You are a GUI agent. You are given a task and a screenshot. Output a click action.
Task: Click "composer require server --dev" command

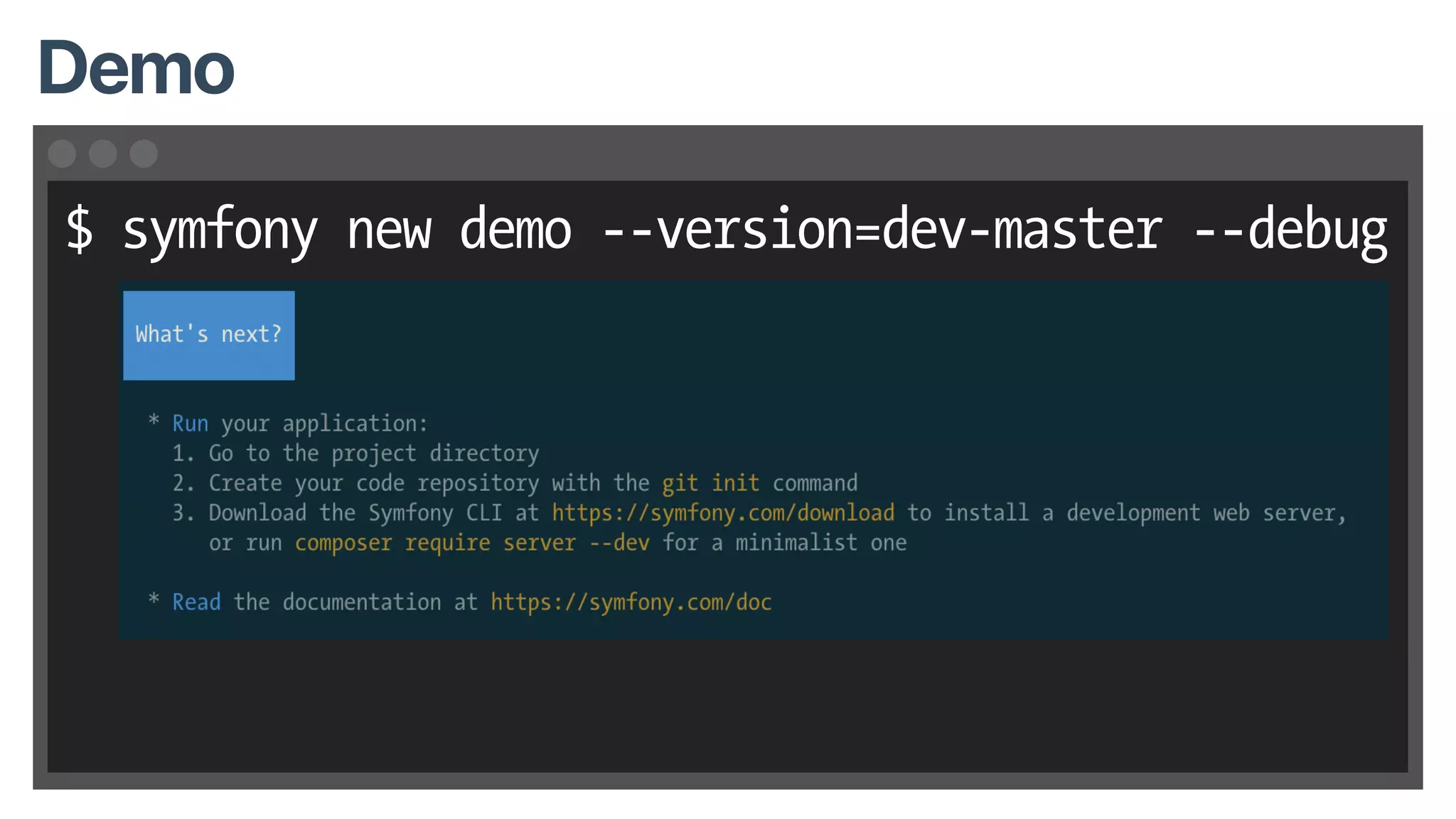[472, 542]
